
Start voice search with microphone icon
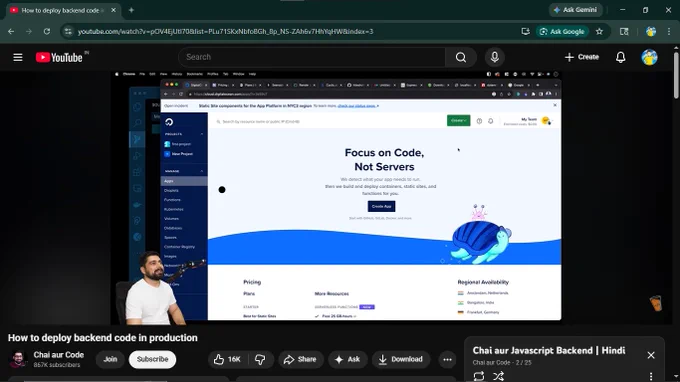click(494, 57)
